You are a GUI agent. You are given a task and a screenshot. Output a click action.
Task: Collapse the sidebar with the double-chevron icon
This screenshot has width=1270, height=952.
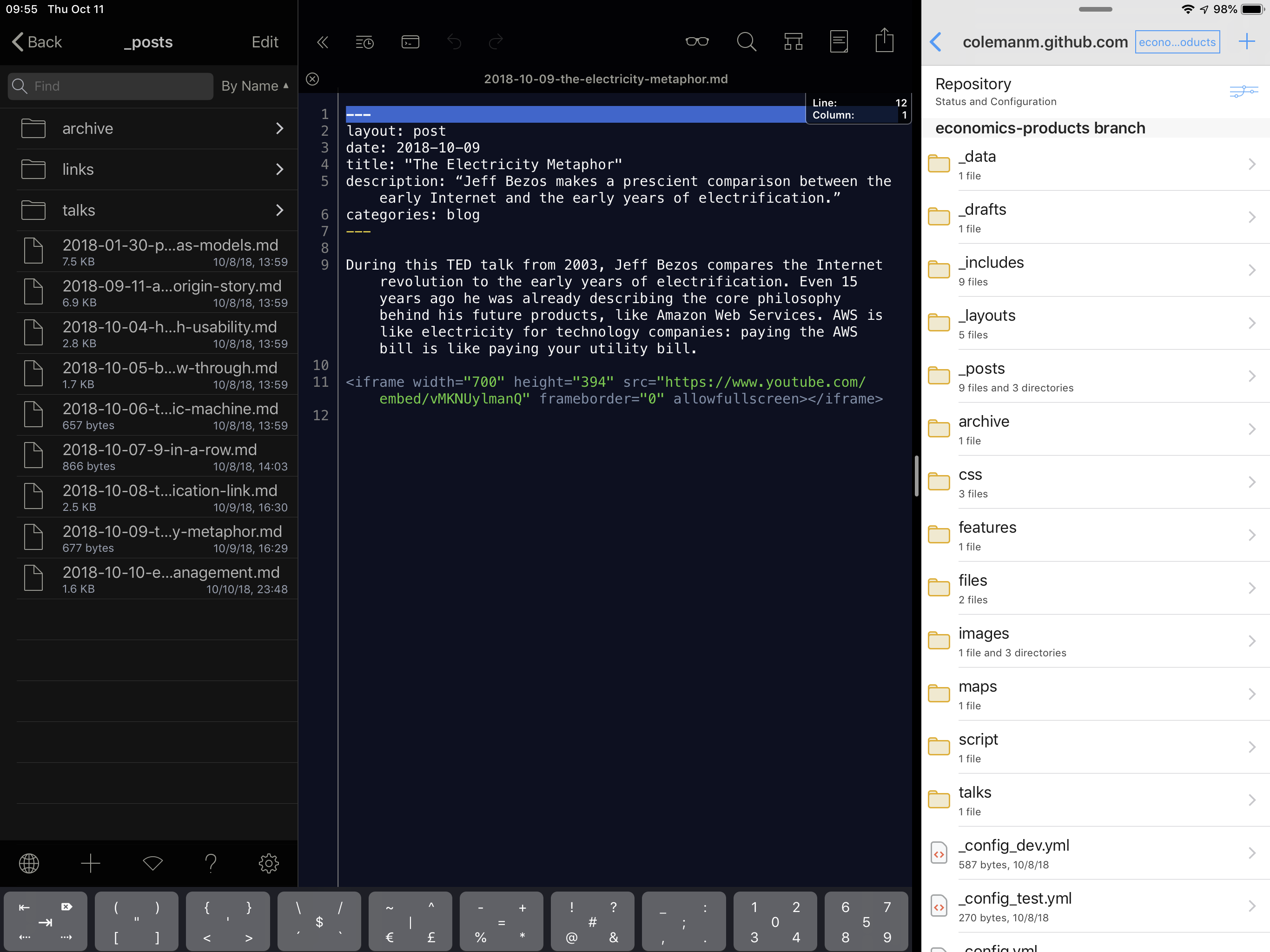pyautogui.click(x=323, y=42)
